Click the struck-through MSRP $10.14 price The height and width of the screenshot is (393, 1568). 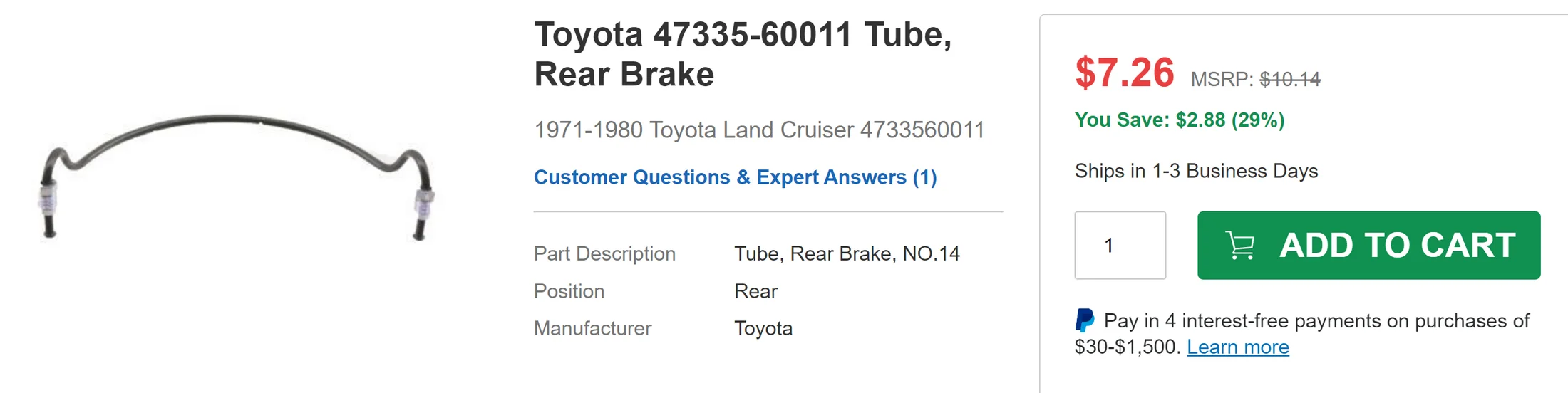tap(1289, 79)
